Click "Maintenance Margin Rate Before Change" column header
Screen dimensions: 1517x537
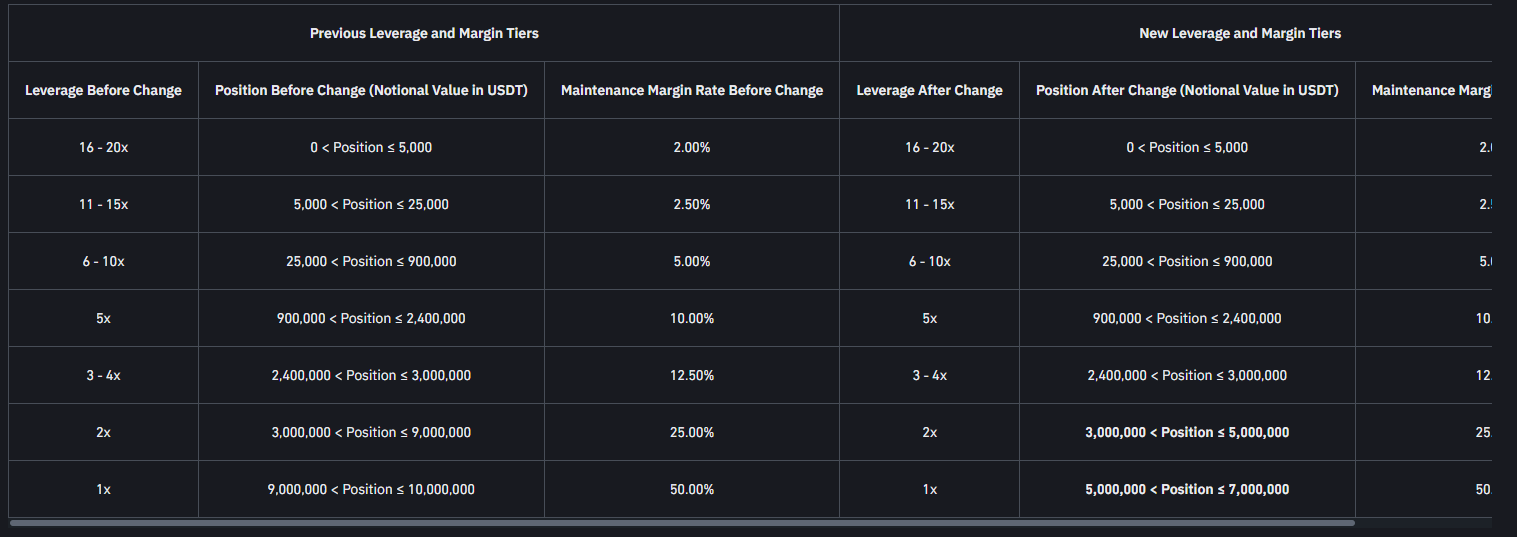click(692, 90)
